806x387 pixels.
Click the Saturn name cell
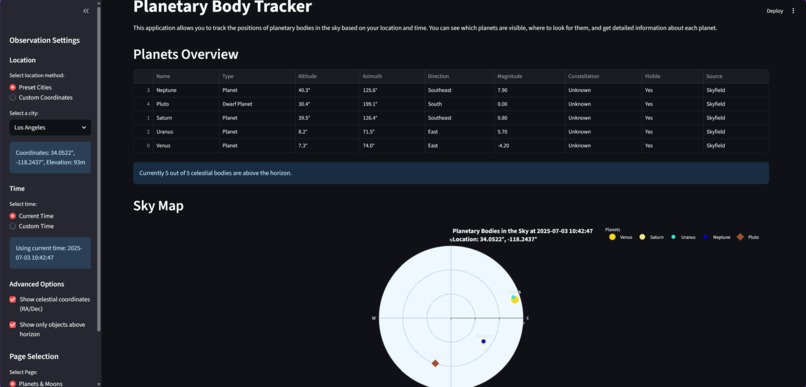pyautogui.click(x=187, y=118)
